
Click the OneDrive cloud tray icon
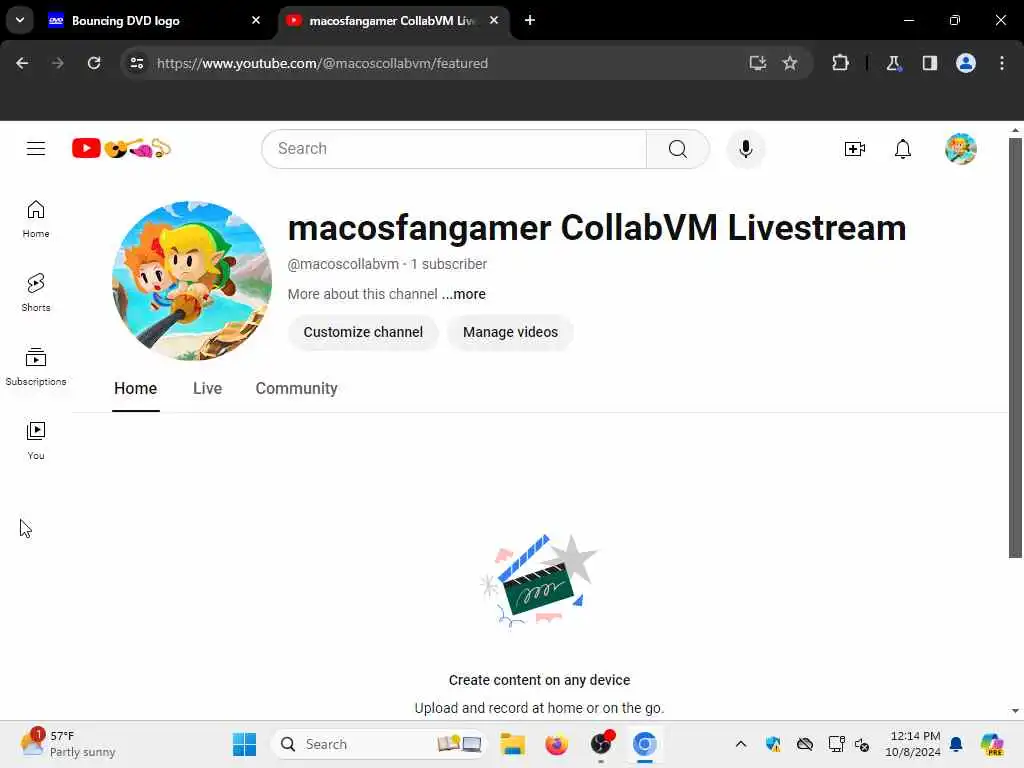coord(805,744)
